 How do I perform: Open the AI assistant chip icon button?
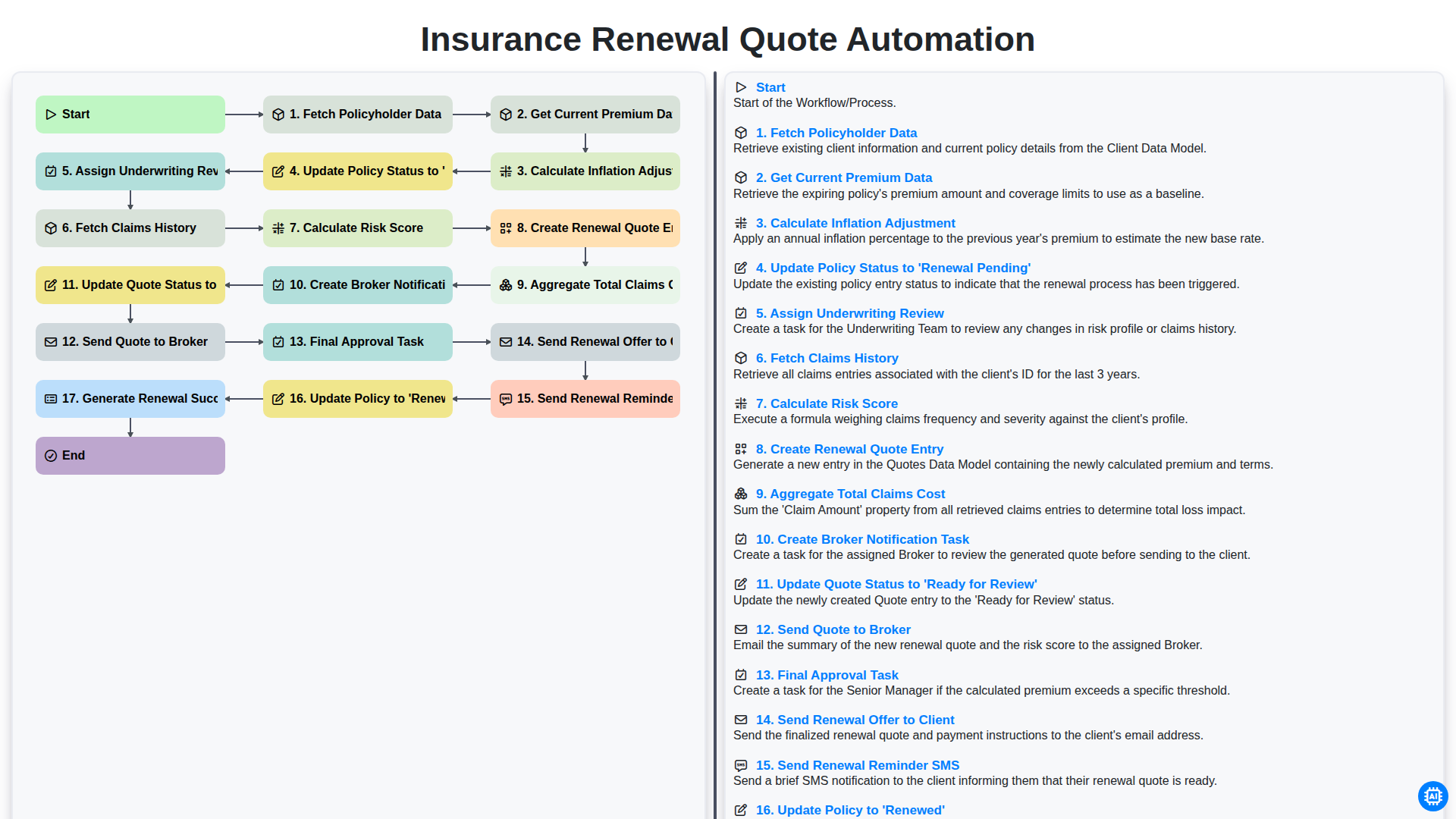[1432, 795]
